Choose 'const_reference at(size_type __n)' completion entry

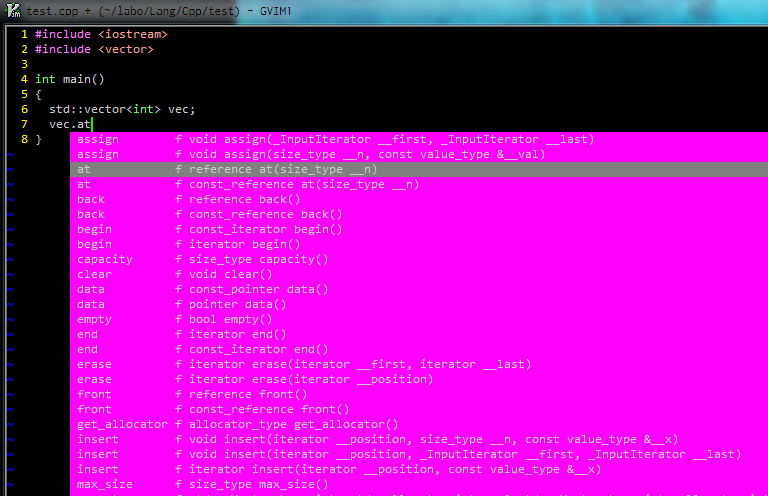[x=419, y=184]
